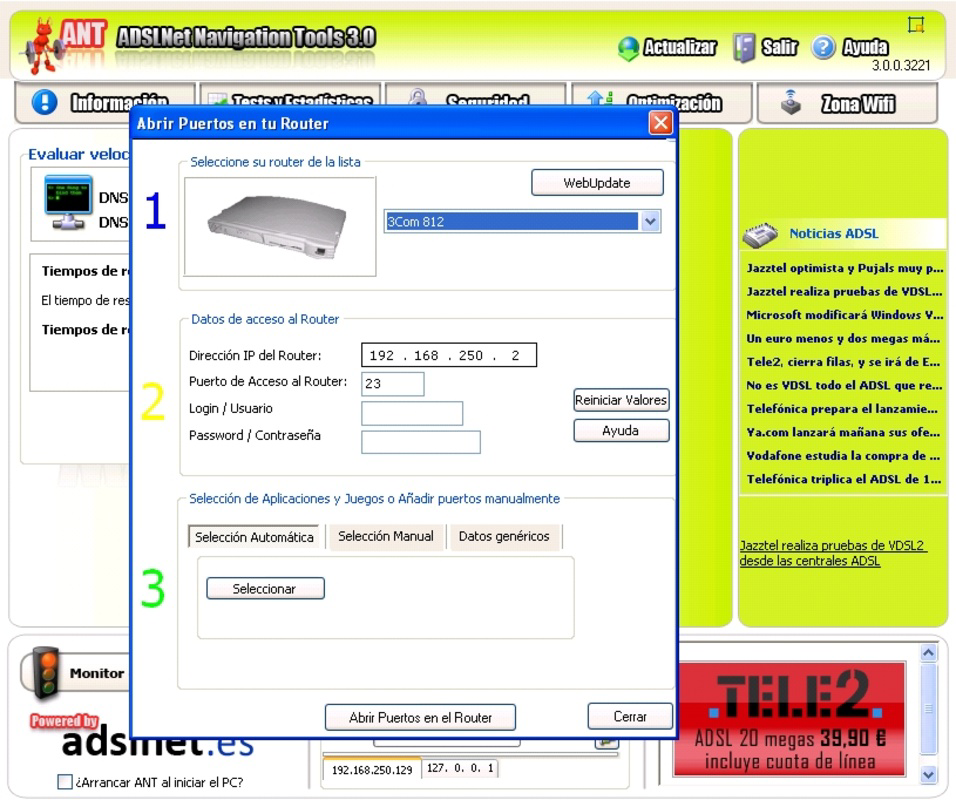Screen dimensions: 956x800
Task: Click the Ayuda question mark icon
Action: (823, 48)
